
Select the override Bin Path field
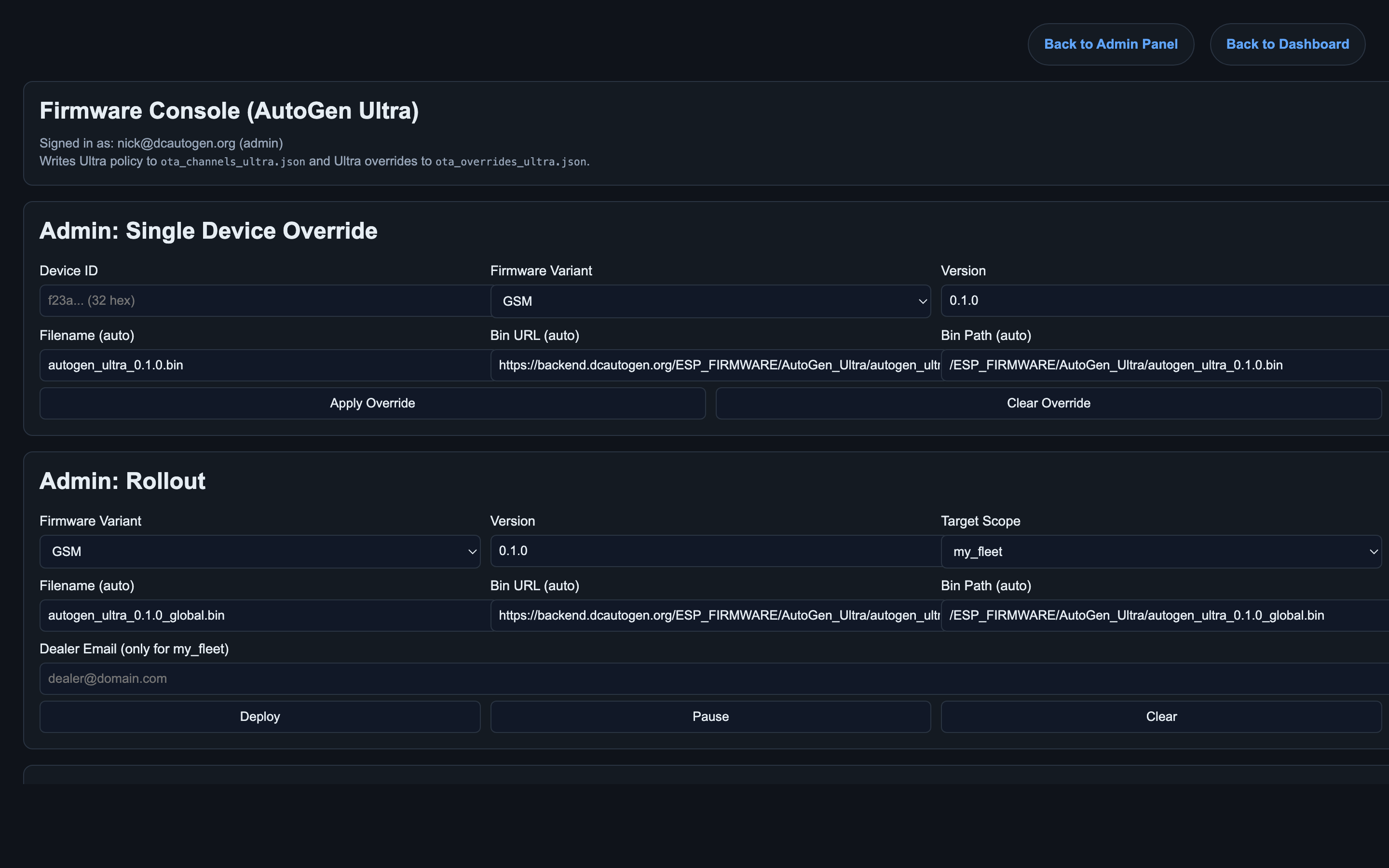[1165, 365]
